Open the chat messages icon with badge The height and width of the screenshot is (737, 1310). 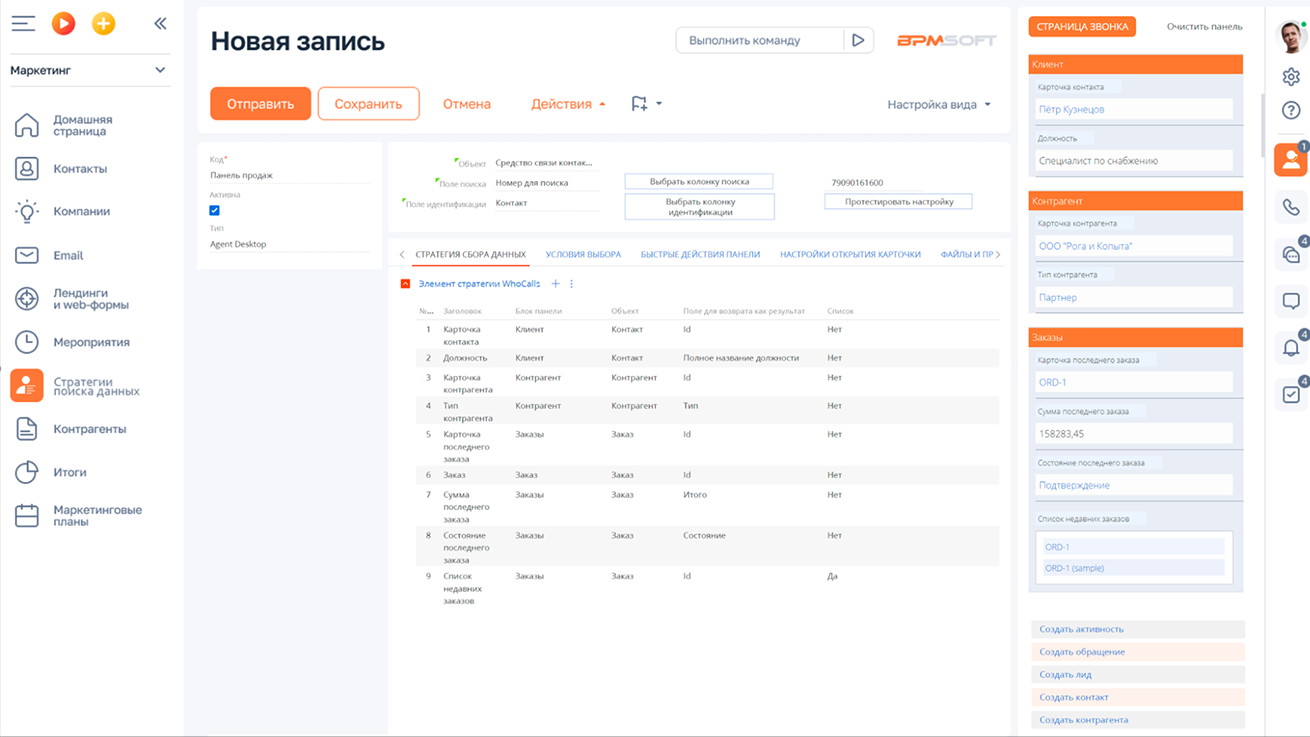1291,255
